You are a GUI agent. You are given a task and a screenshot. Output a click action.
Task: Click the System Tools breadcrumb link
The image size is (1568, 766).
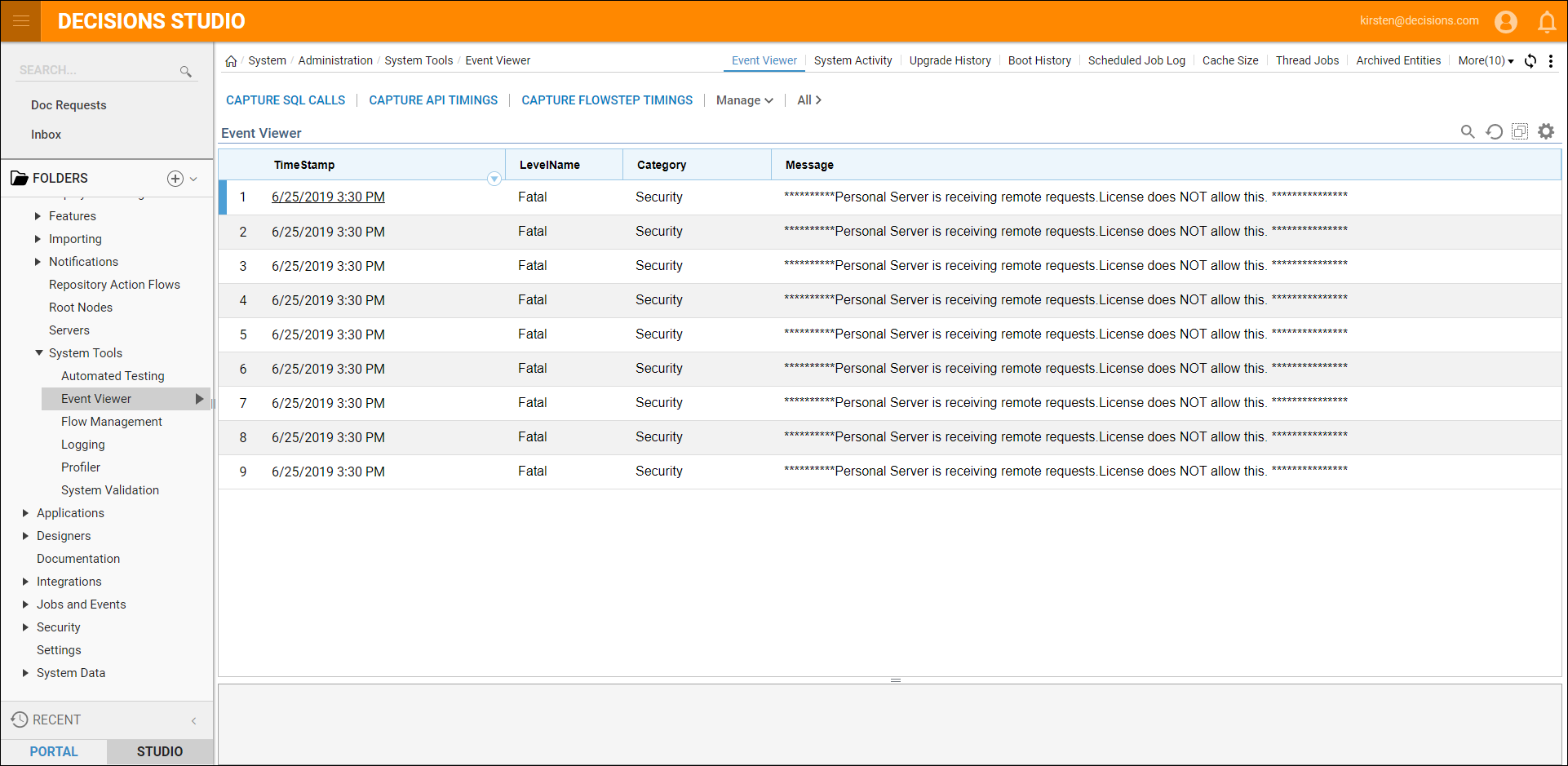[x=419, y=61]
